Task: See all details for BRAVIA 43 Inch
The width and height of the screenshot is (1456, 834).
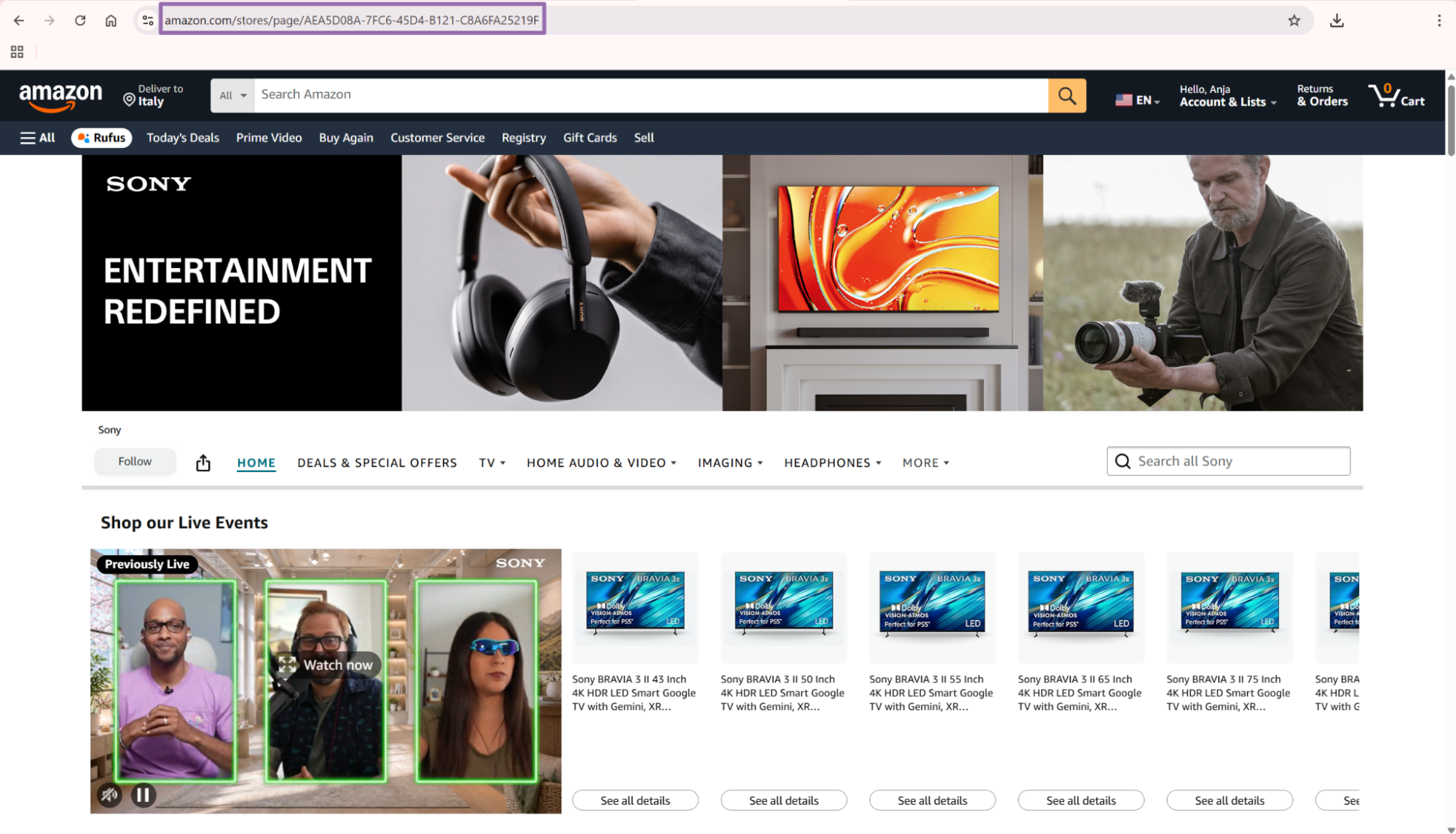Action: point(635,800)
